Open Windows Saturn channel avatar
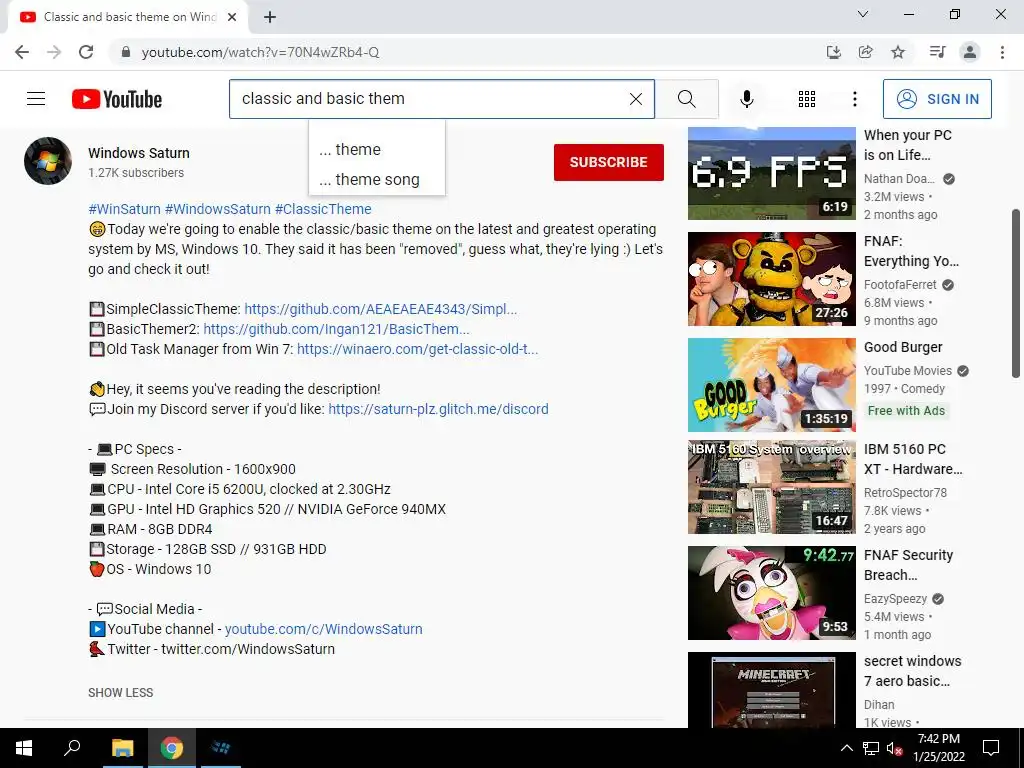Screen dimensions: 1024x768 click(x=48, y=161)
